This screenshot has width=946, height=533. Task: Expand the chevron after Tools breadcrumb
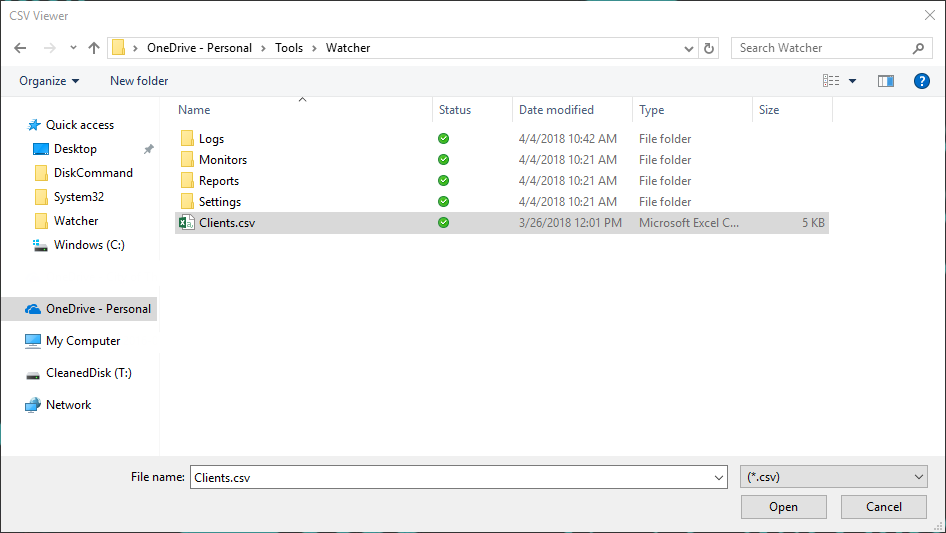(314, 48)
